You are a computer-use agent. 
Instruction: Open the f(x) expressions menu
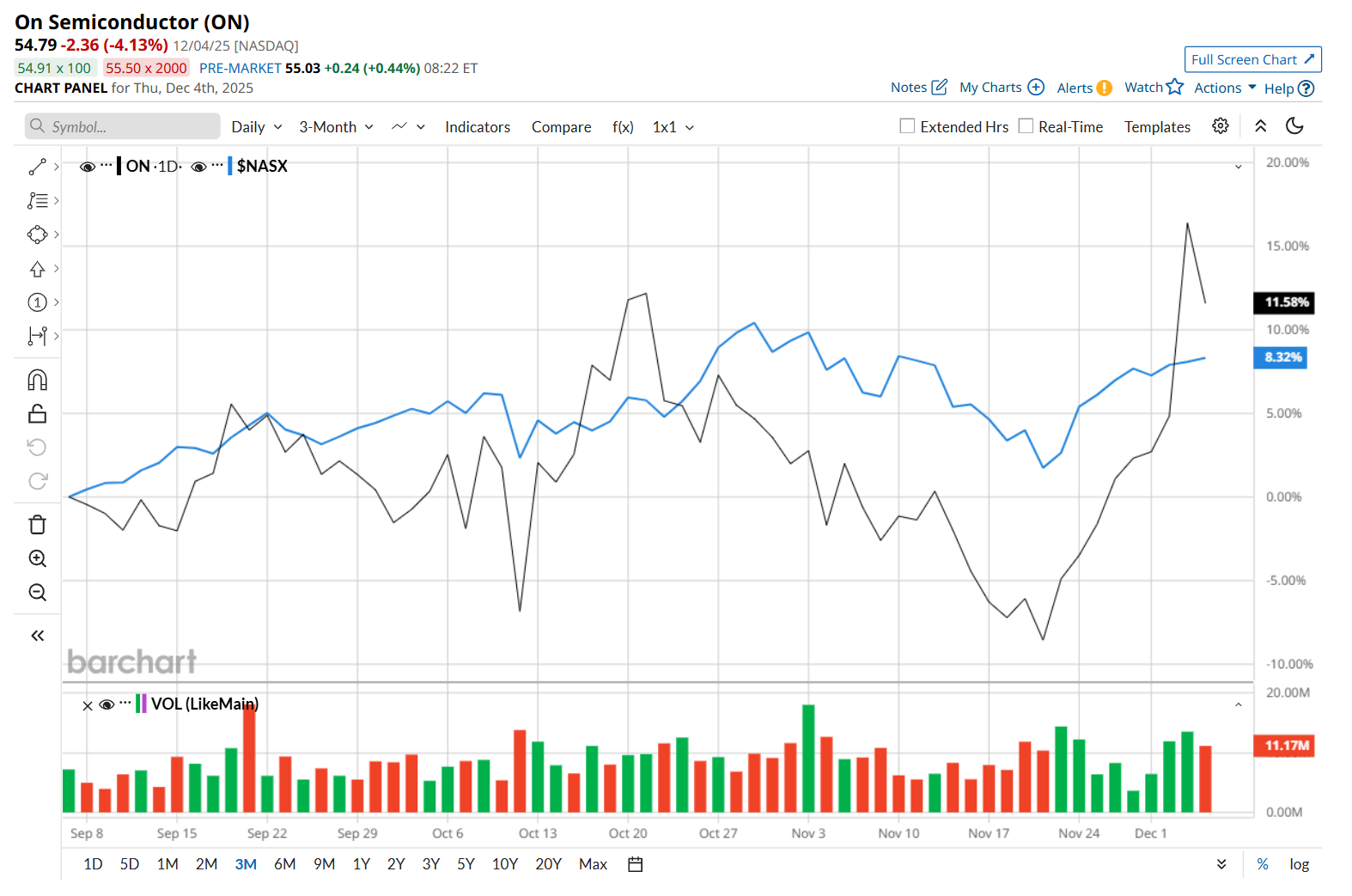click(623, 127)
